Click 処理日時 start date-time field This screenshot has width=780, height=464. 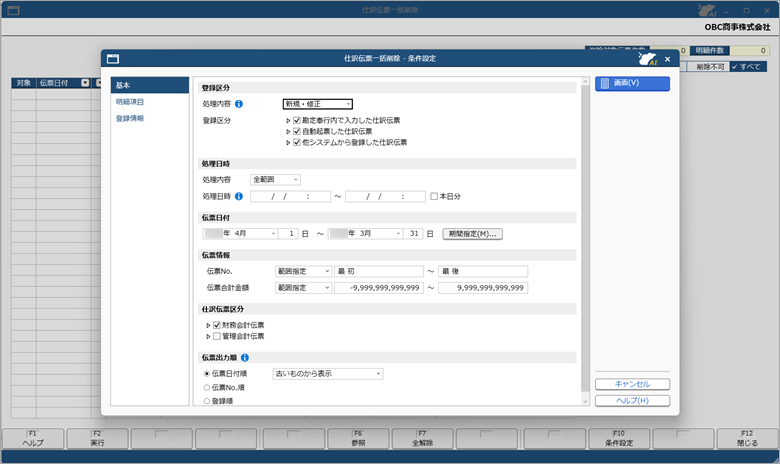[291, 196]
